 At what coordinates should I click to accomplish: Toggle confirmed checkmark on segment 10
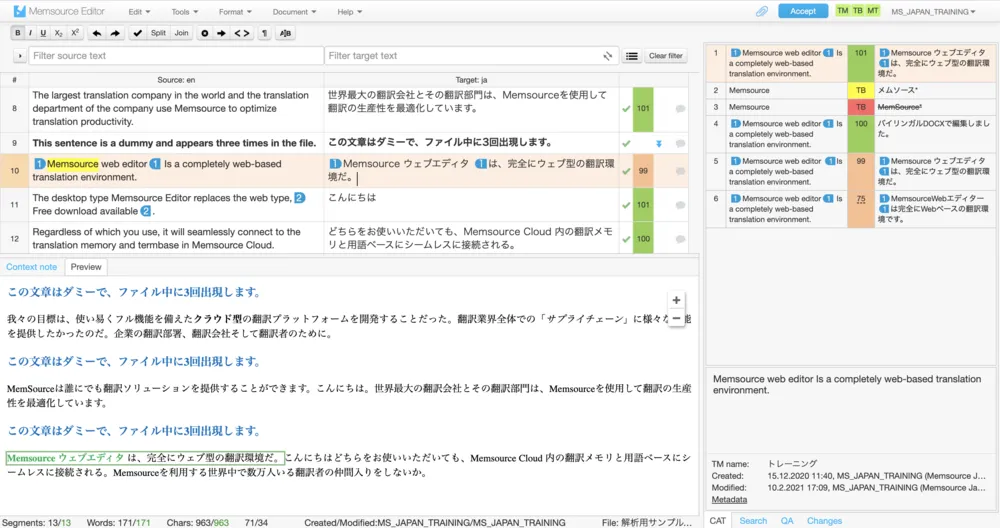(626, 171)
